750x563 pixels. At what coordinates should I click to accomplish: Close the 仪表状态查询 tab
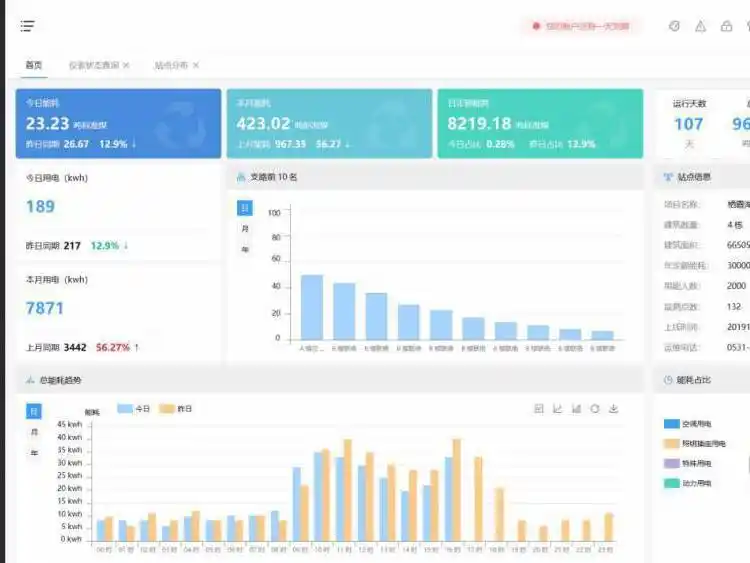[x=126, y=65]
